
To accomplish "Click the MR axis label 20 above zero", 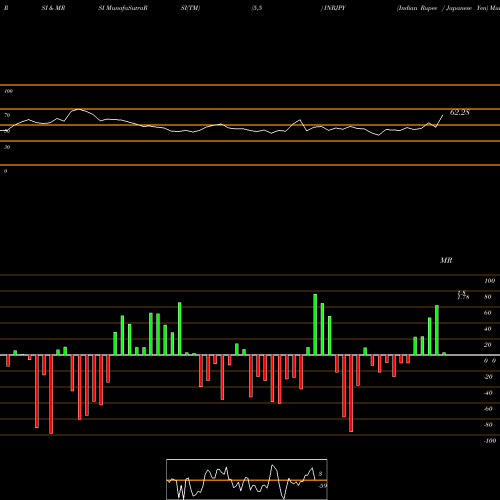I will (488, 345).
